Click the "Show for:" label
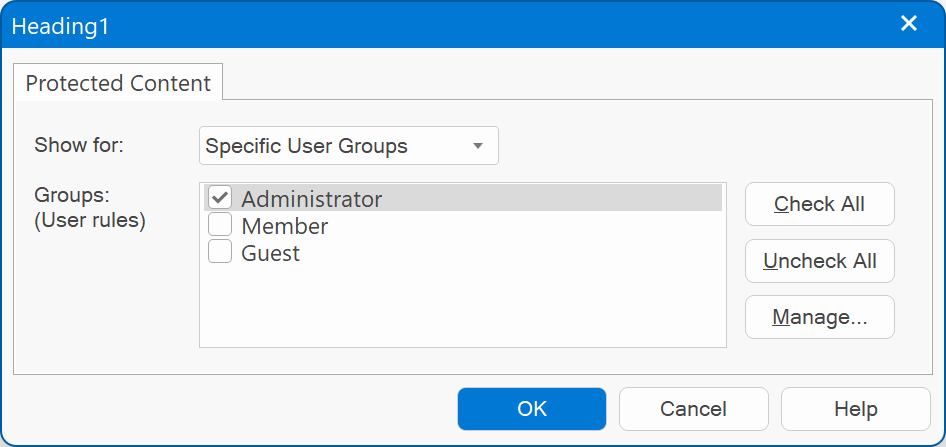Screen dimensions: 946x447 coord(78,145)
